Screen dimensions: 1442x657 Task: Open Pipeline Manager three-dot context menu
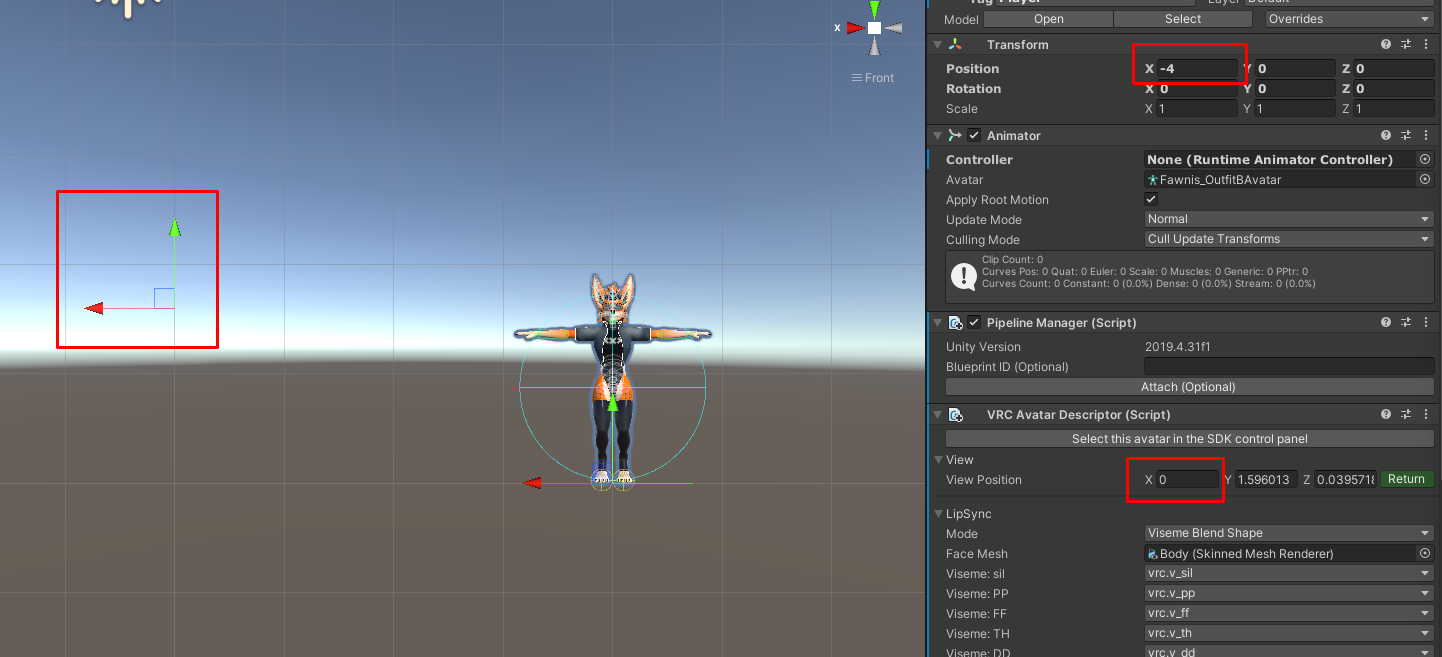(x=1425, y=323)
